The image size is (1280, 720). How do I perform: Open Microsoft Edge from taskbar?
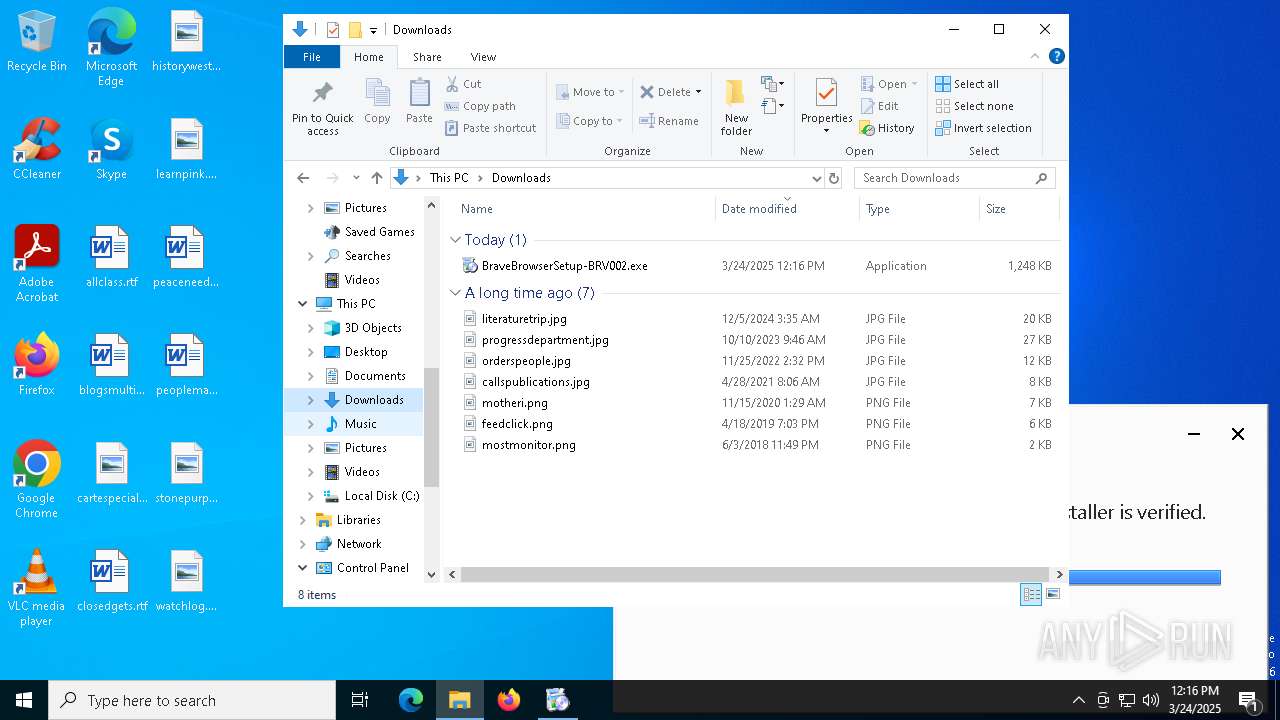411,700
